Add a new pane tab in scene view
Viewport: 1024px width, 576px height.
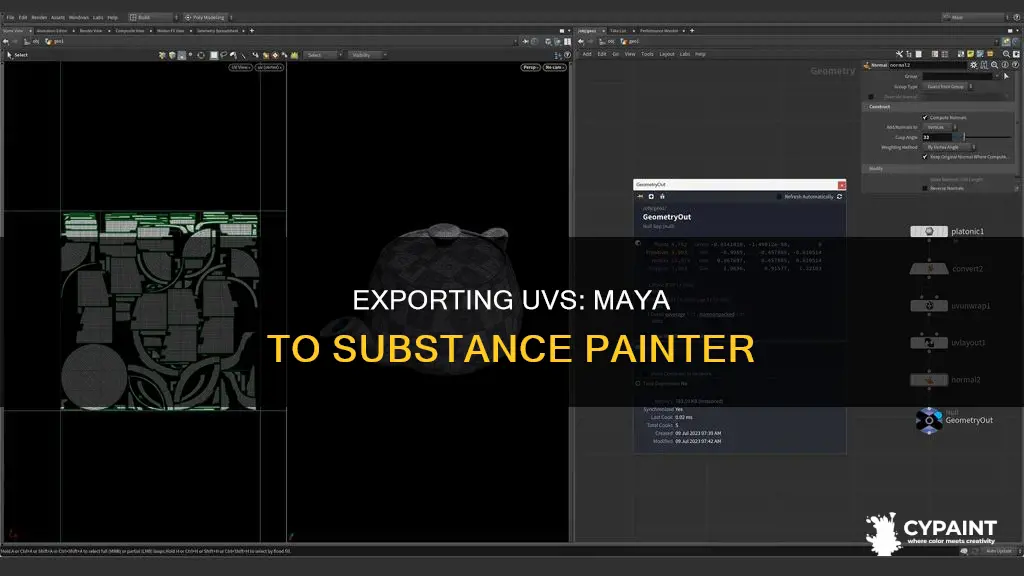(x=252, y=31)
